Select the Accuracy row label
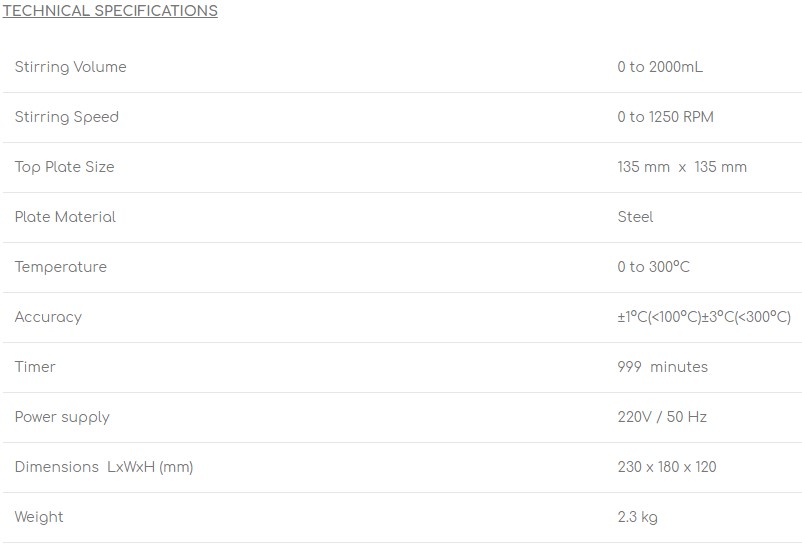This screenshot has height=547, width=802. [x=48, y=317]
